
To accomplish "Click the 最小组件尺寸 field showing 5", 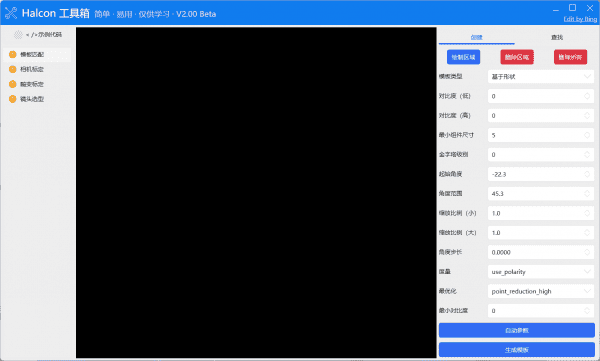I will coord(541,135).
